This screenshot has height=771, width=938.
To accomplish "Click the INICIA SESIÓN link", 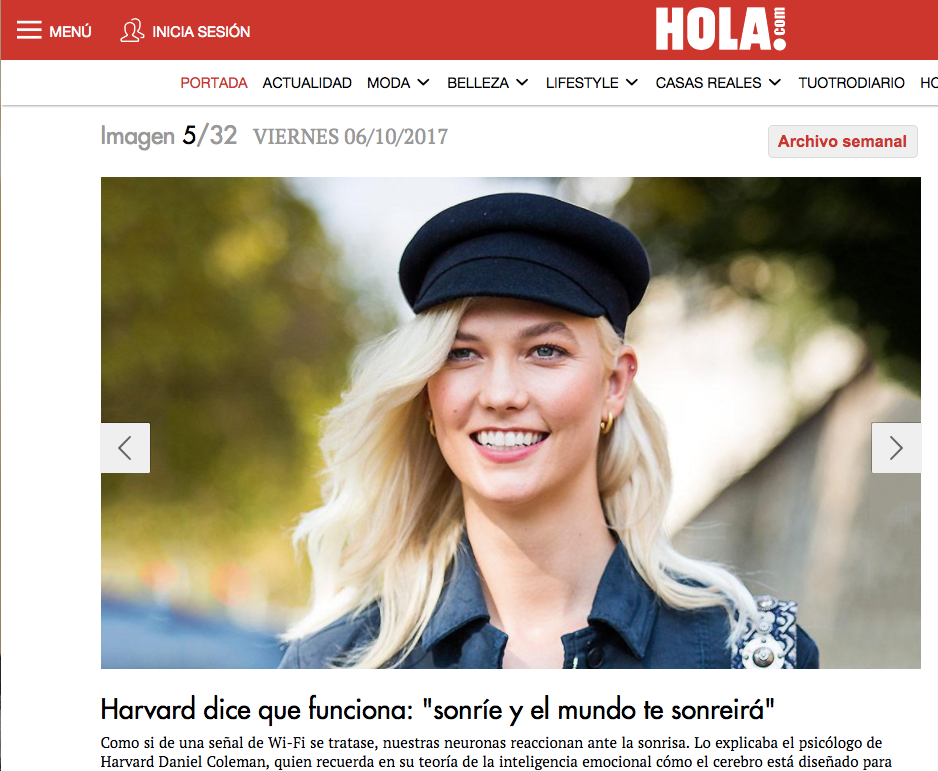I will pos(201,31).
